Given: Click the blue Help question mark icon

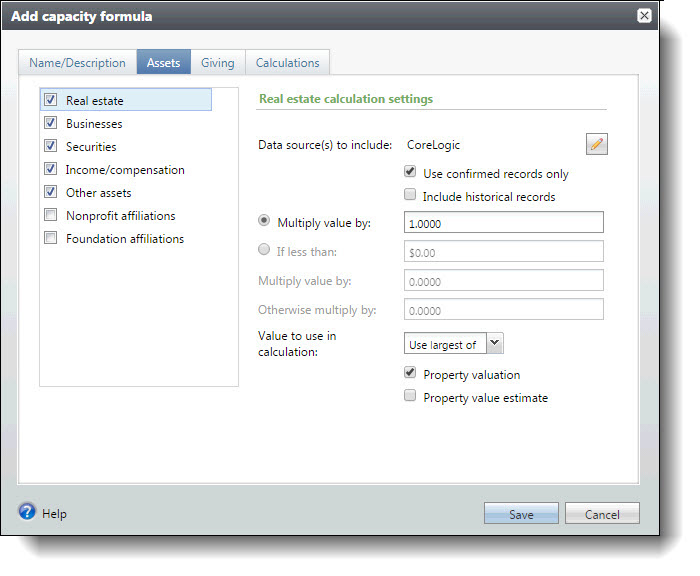Looking at the screenshot, I should pyautogui.click(x=27, y=512).
